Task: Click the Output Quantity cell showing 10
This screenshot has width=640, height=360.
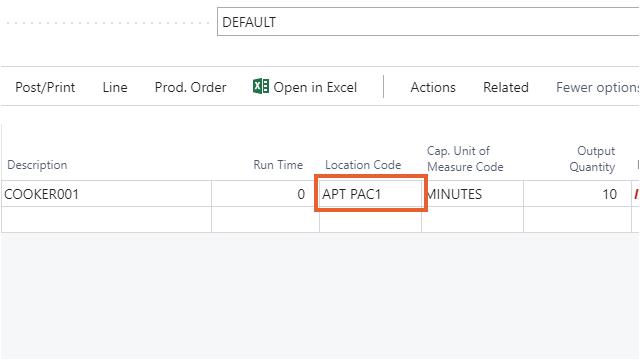Action: (577, 194)
